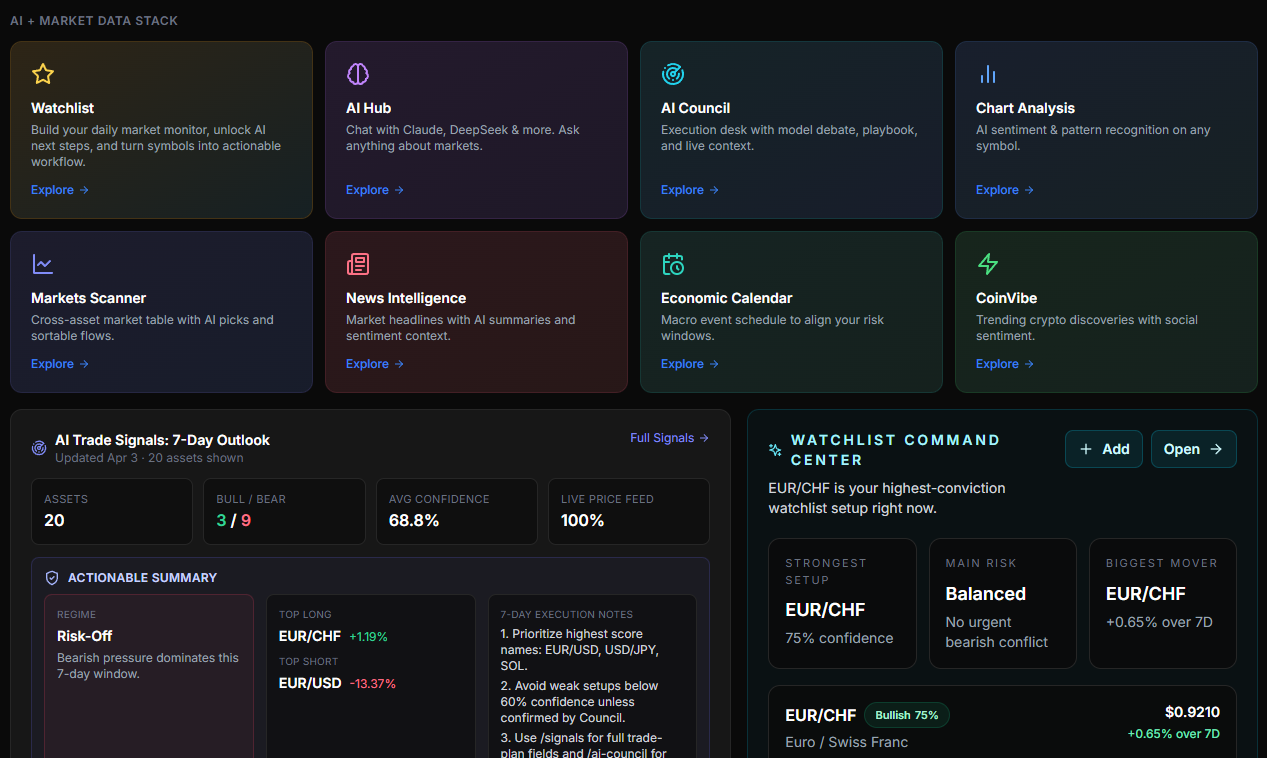Open Explore link in CoinVibe card
Screen dimensions: 1267x758
point(1005,364)
